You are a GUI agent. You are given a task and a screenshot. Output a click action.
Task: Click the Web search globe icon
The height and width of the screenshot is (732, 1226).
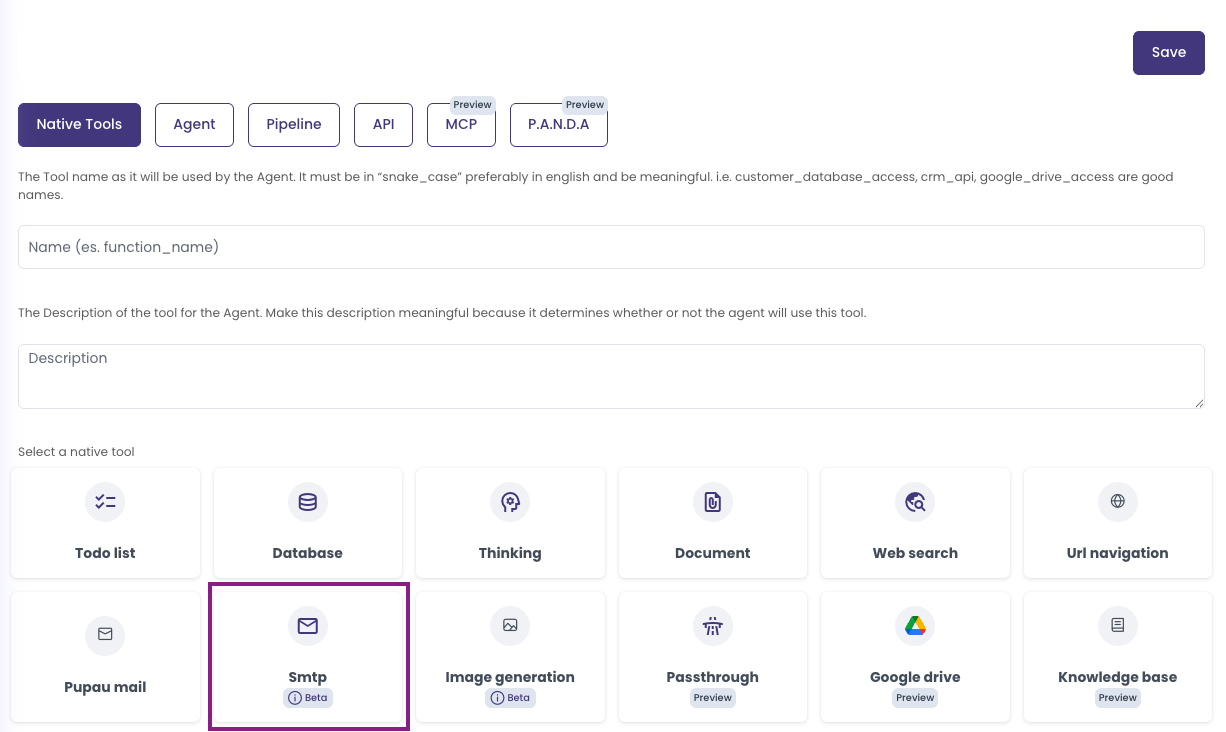click(x=915, y=502)
